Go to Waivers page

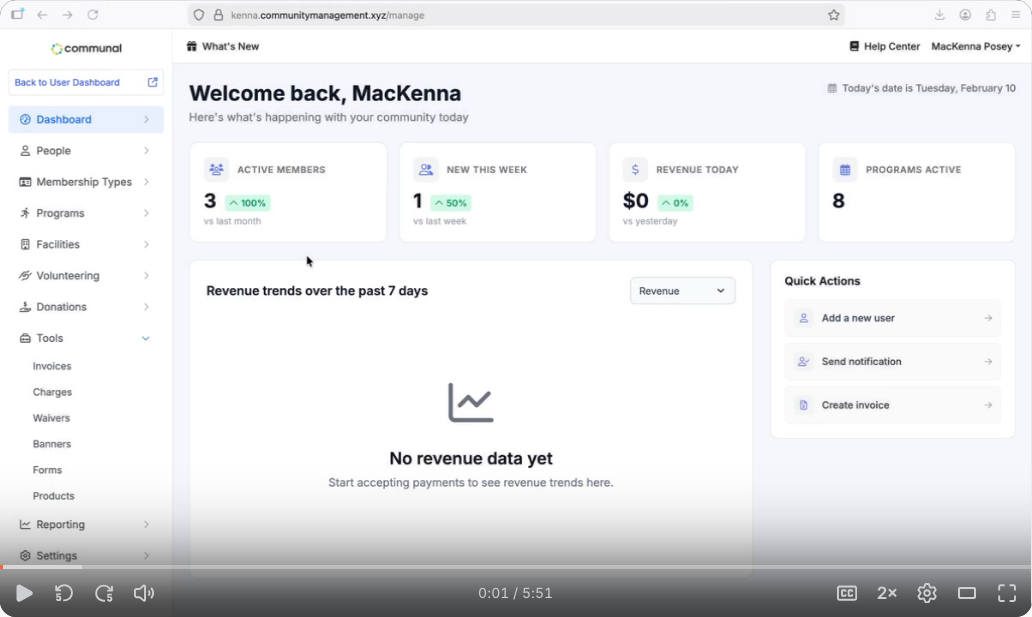pos(51,418)
